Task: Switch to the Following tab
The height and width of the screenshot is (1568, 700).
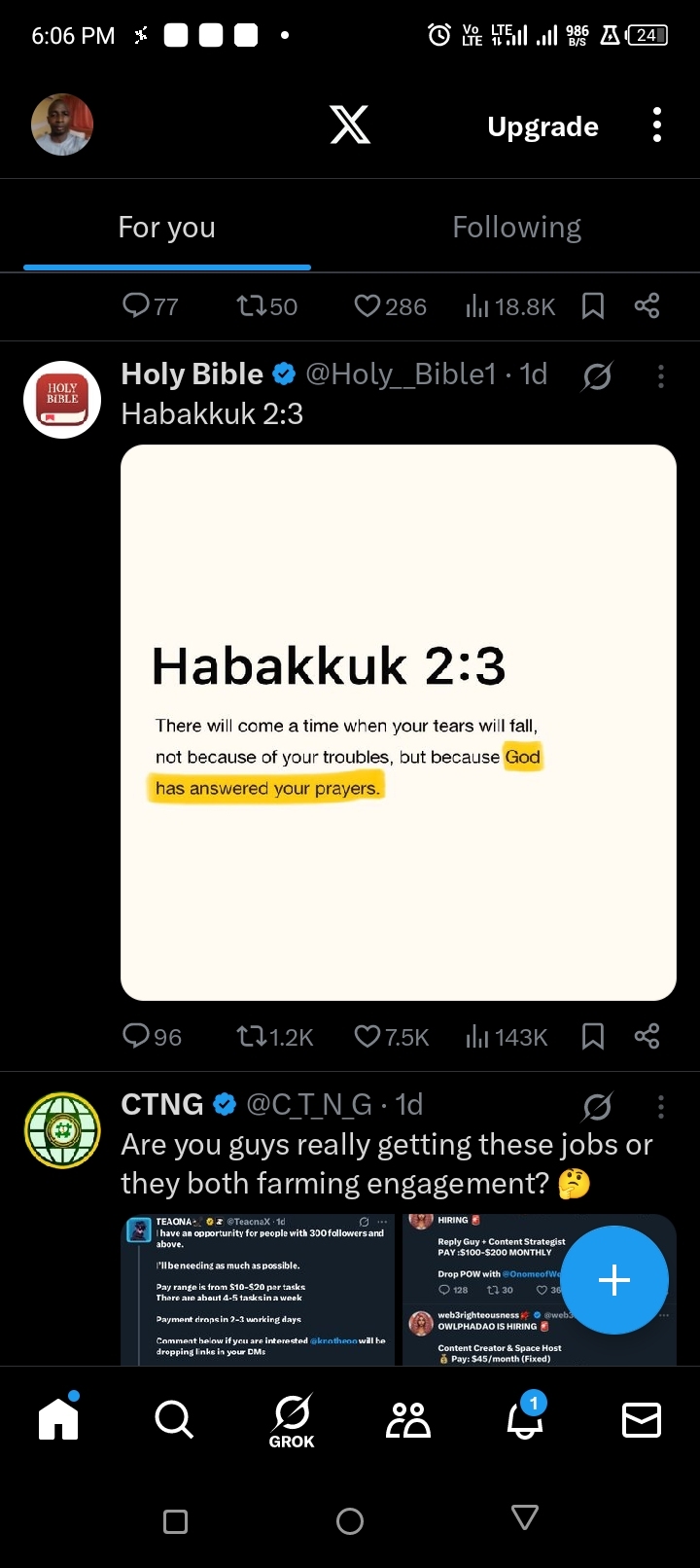Action: point(517,228)
